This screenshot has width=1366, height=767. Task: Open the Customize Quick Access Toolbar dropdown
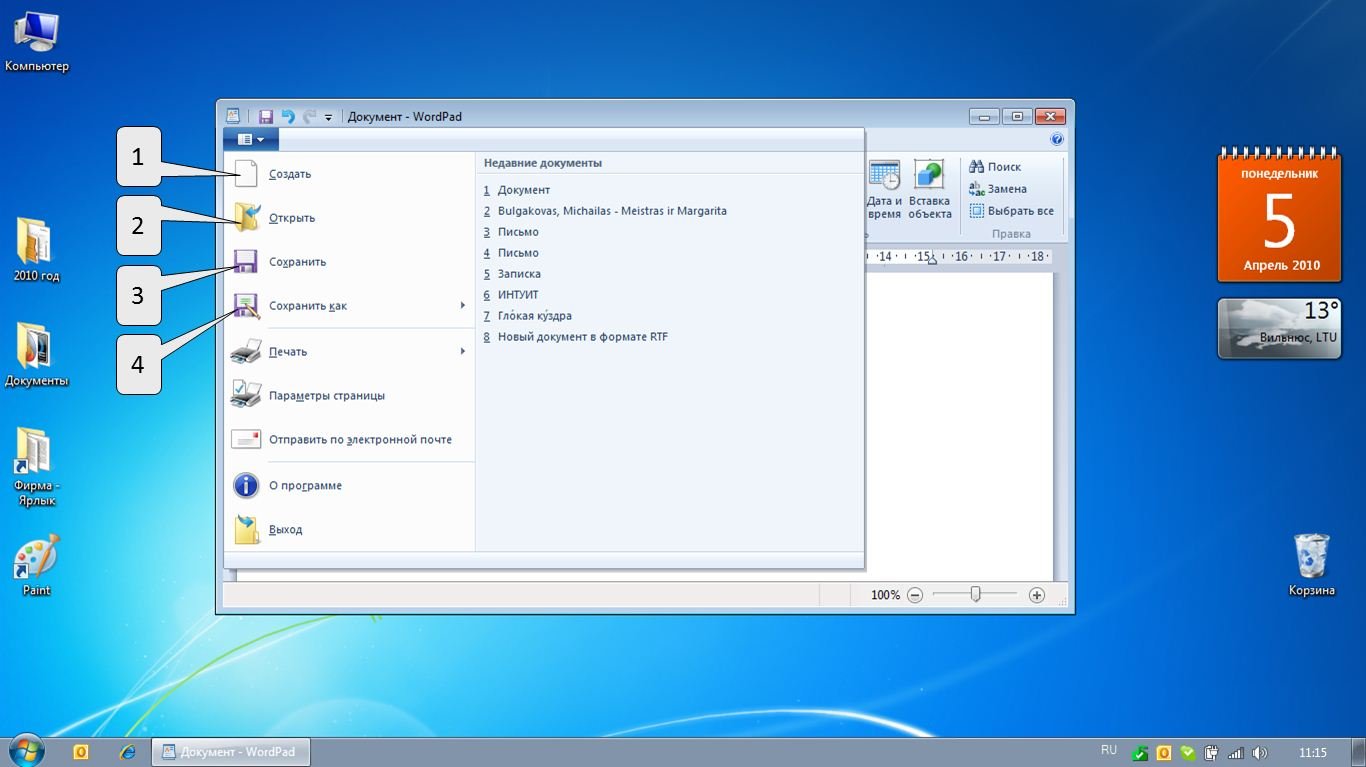pos(328,118)
